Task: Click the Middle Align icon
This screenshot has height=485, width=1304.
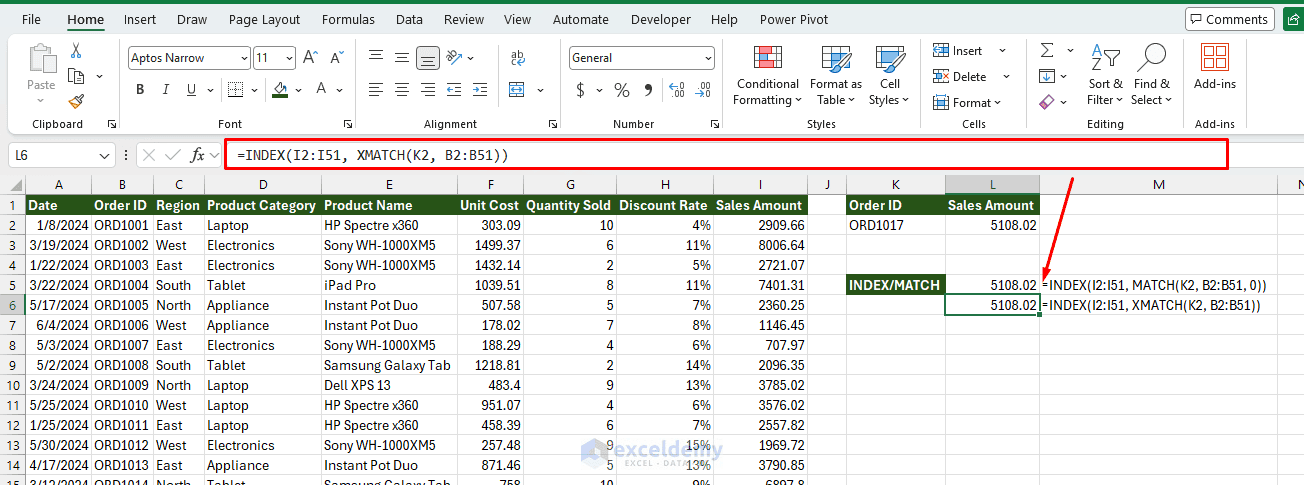Action: click(x=402, y=58)
